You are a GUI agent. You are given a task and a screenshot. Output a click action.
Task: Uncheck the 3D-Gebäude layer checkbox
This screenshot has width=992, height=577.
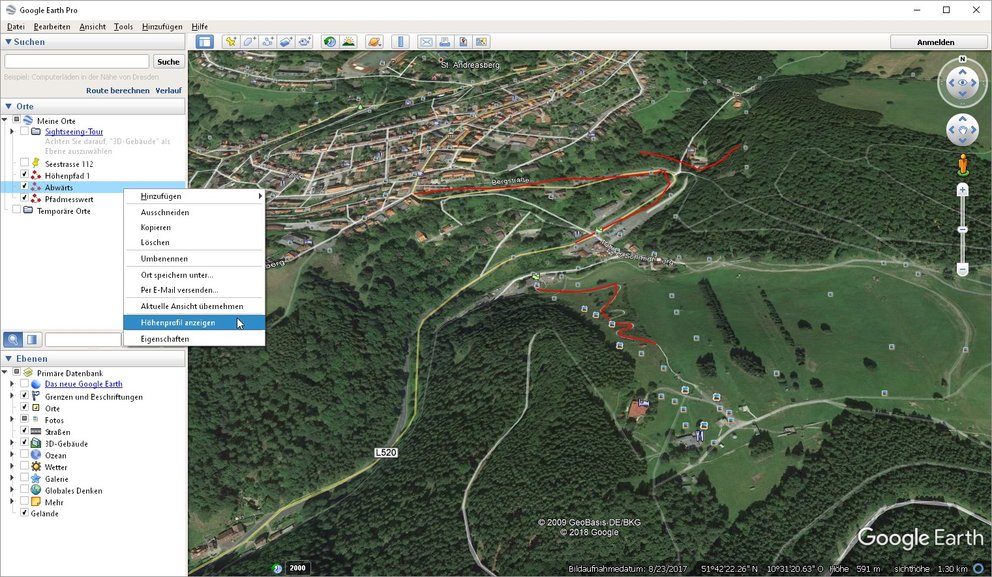click(x=24, y=444)
